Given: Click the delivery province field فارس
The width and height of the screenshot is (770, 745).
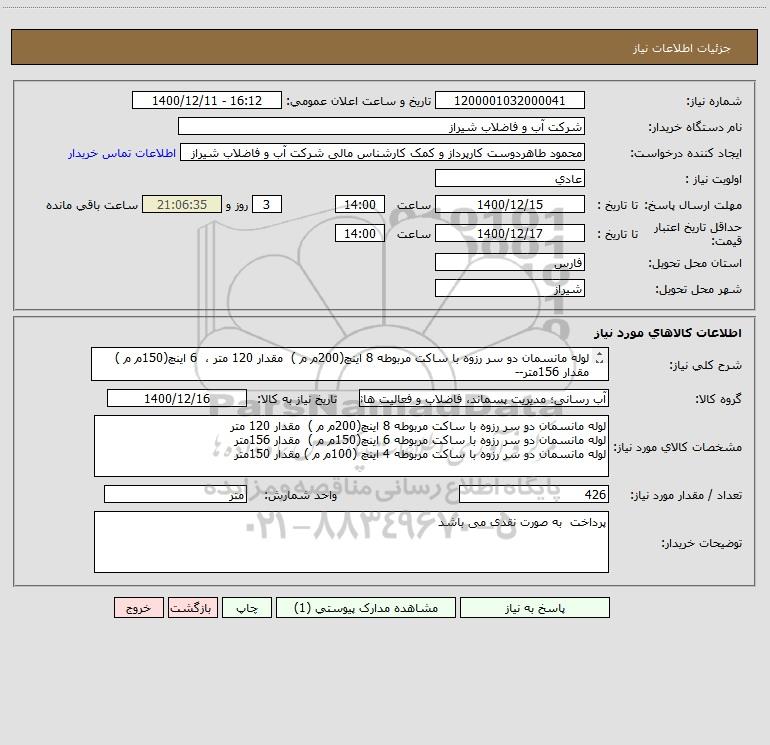Looking at the screenshot, I should pyautogui.click(x=510, y=262).
